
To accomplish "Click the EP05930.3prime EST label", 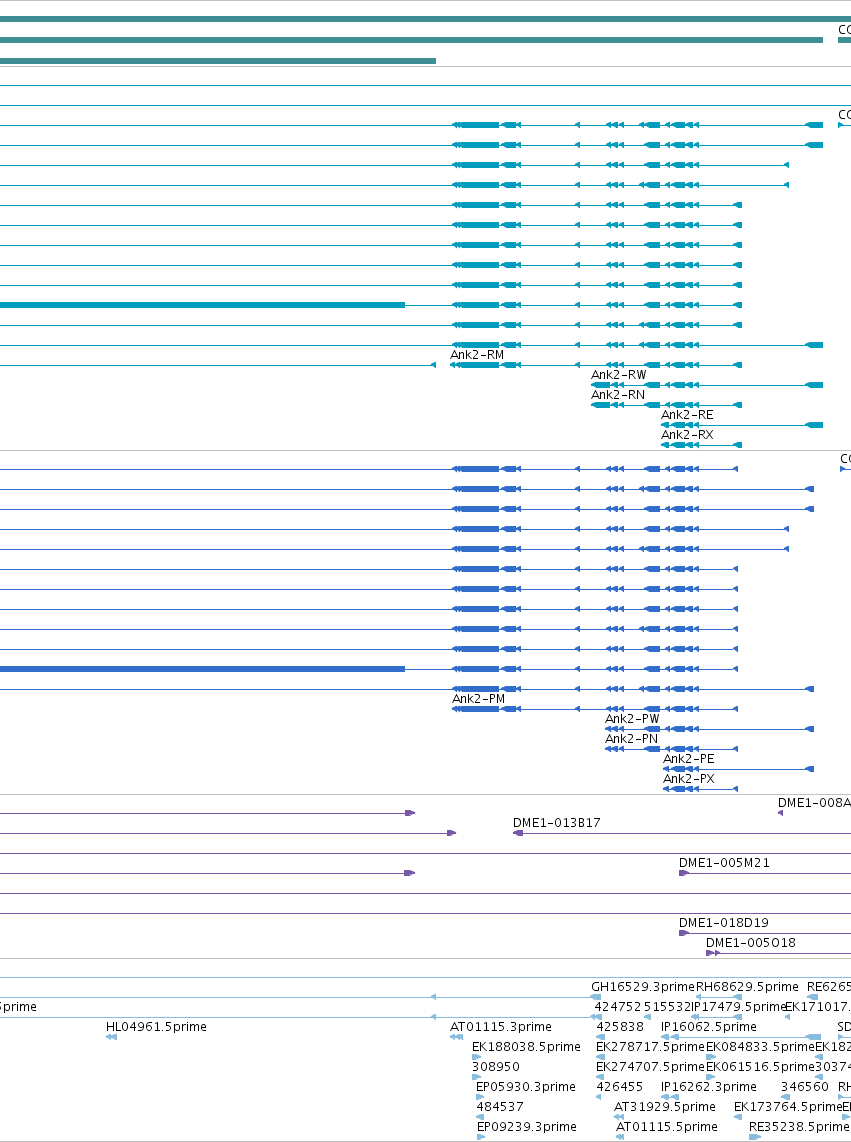I will point(525,1087).
